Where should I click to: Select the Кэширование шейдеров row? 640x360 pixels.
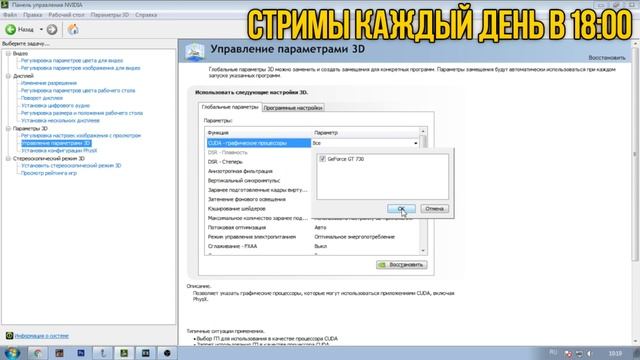259,209
